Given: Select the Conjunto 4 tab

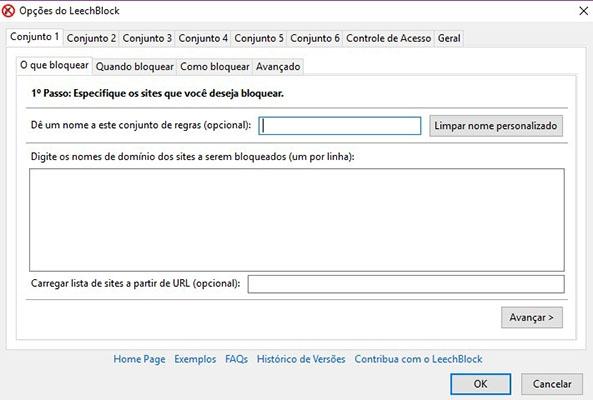Looking at the screenshot, I should (203, 38).
